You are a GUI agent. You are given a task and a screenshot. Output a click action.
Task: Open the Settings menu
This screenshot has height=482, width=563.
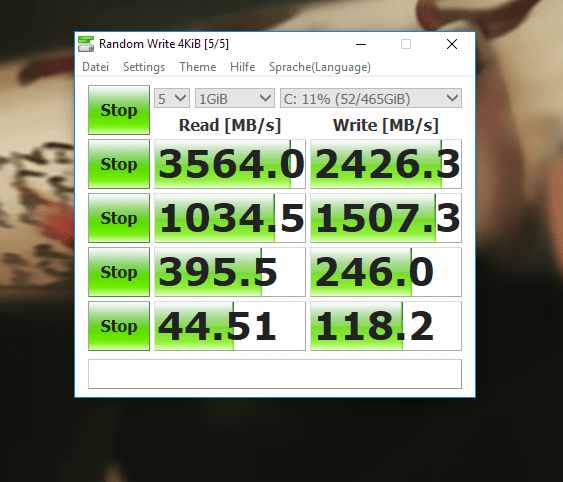[x=144, y=67]
